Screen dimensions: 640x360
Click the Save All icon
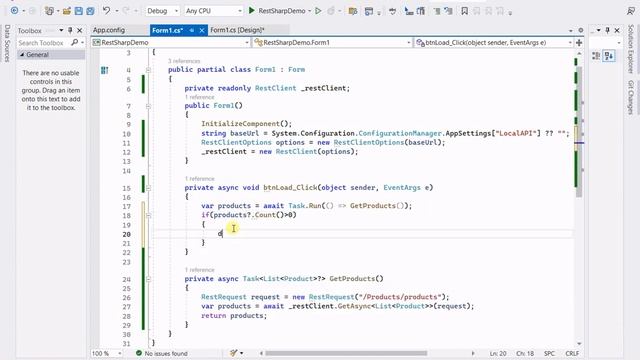tap(90, 11)
